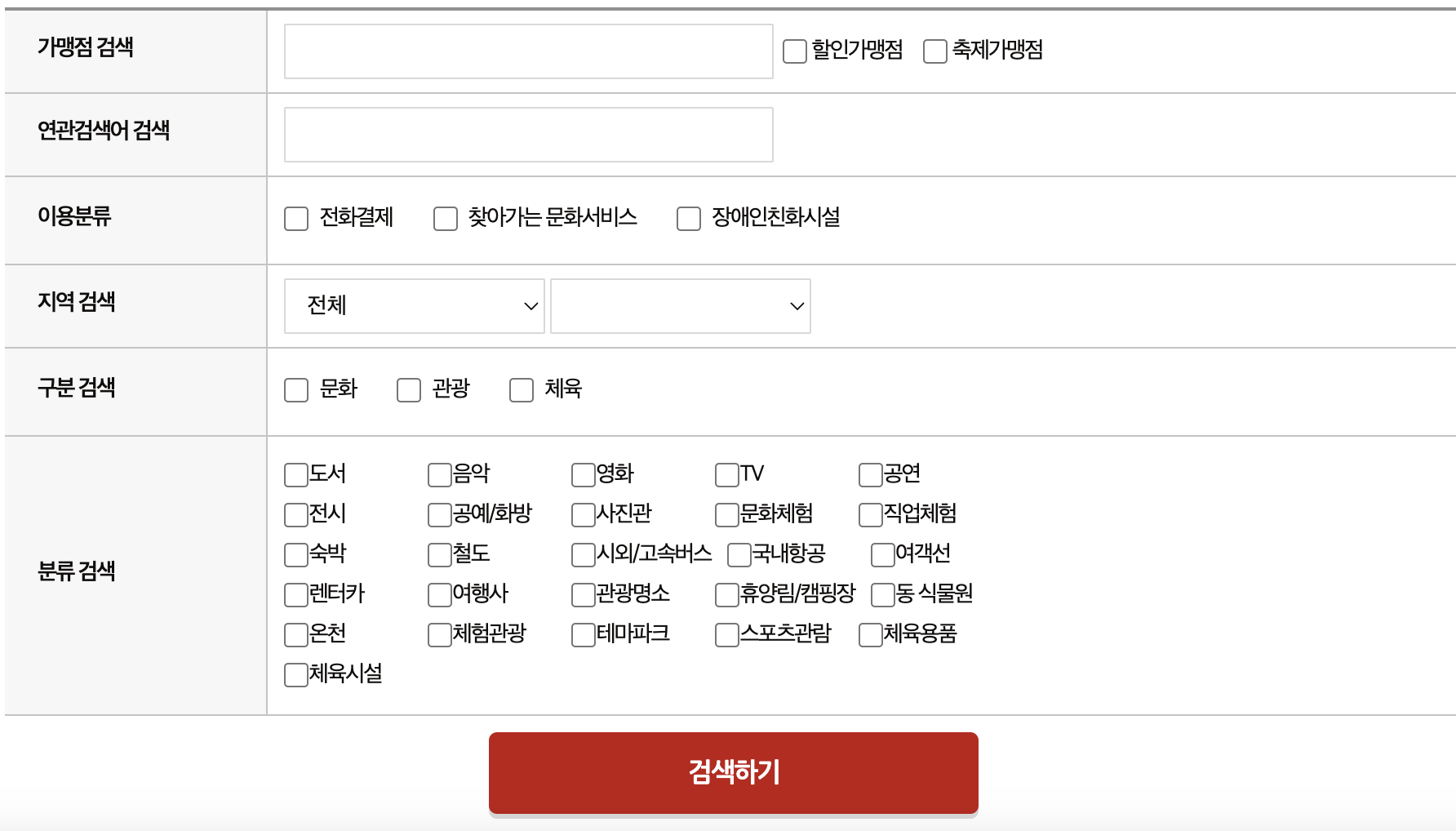Check the 축제가맹점 option
Image resolution: width=1456 pixels, height=831 pixels.
coord(934,51)
